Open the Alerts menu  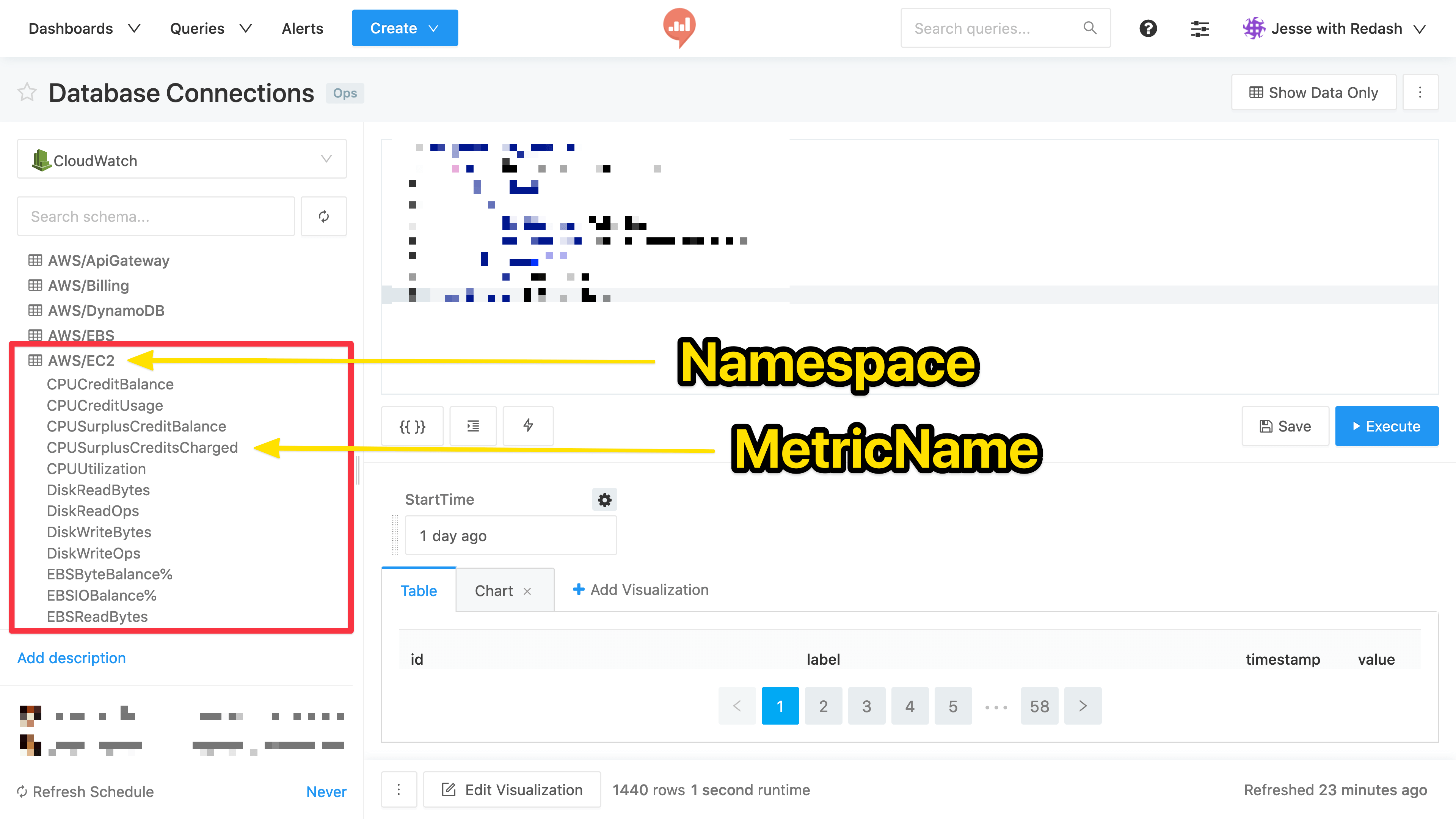tap(303, 28)
